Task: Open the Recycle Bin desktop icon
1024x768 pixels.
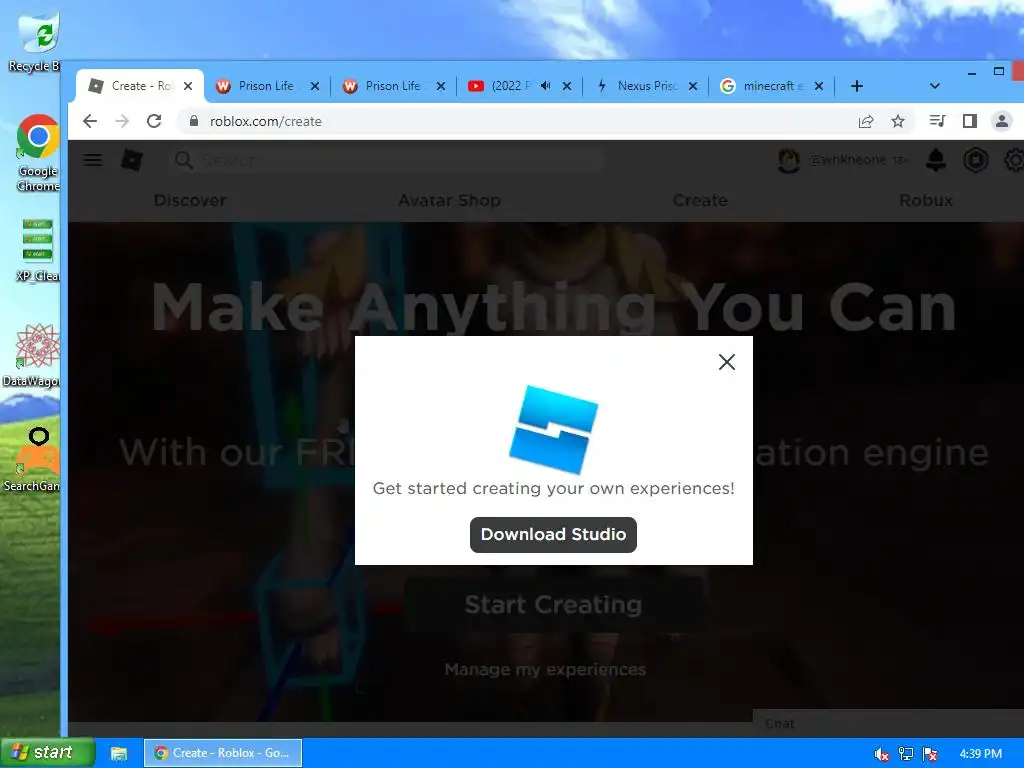Action: click(35, 43)
